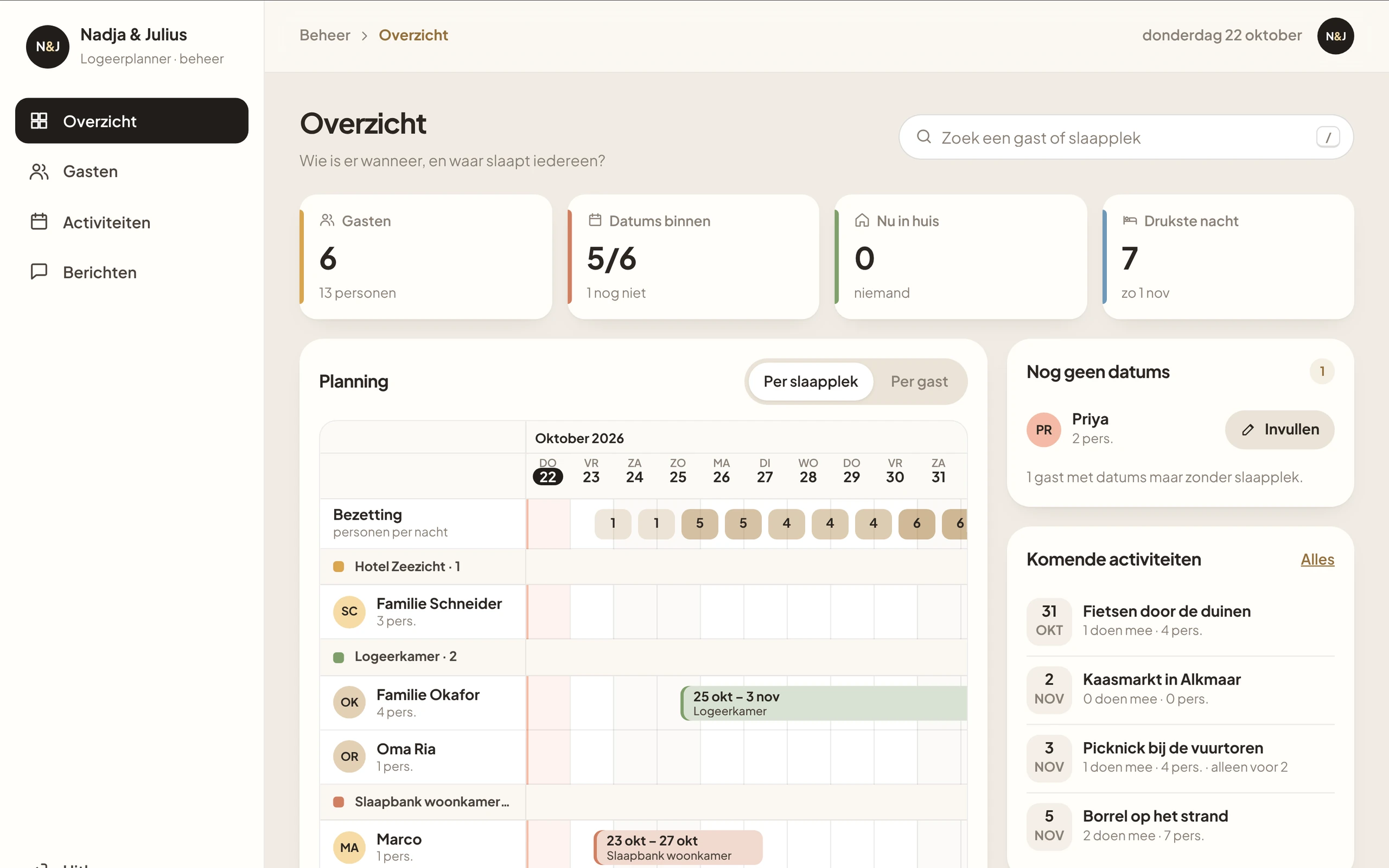Focus the guest or sleeping place search field
Image resolution: width=1389 pixels, height=868 pixels.
point(1125,137)
